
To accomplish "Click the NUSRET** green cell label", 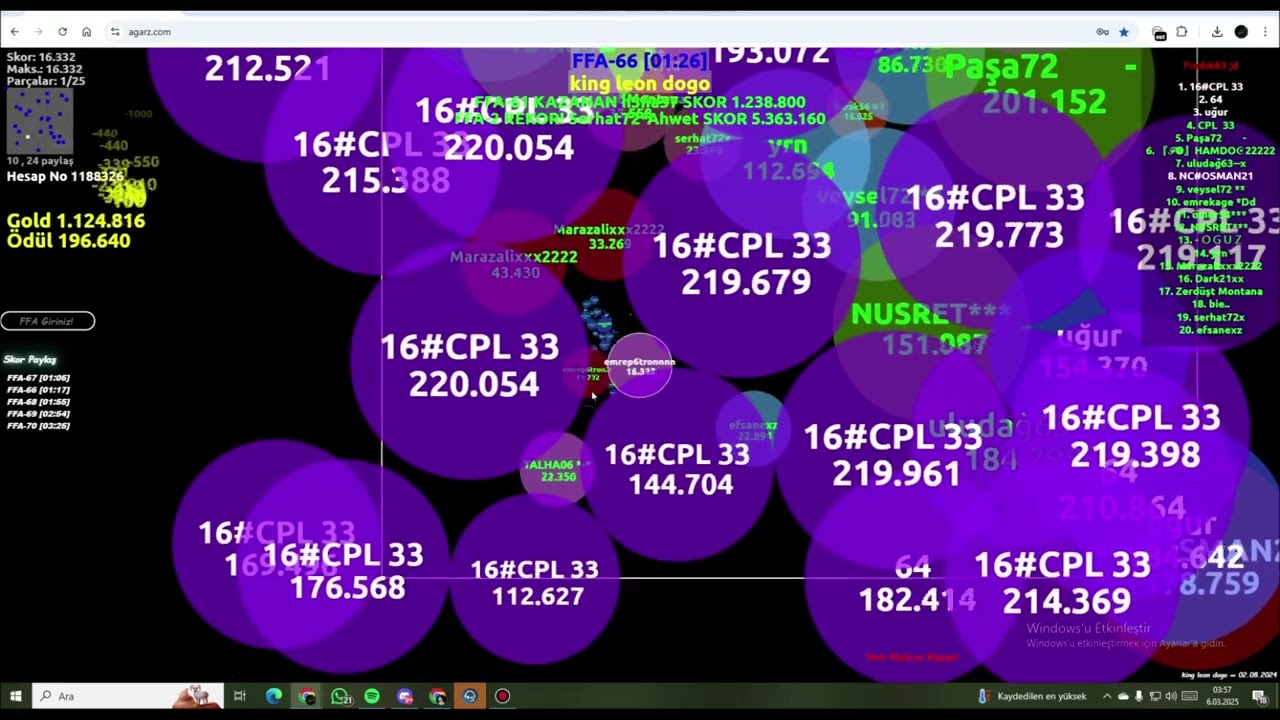I will (930, 314).
